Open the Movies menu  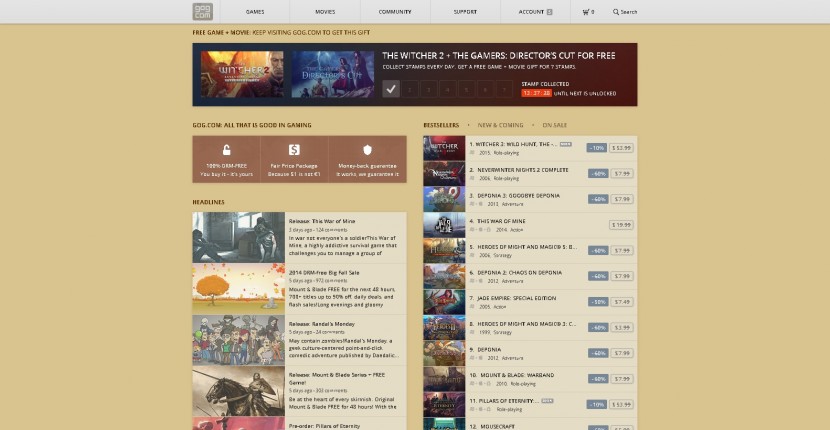point(325,12)
